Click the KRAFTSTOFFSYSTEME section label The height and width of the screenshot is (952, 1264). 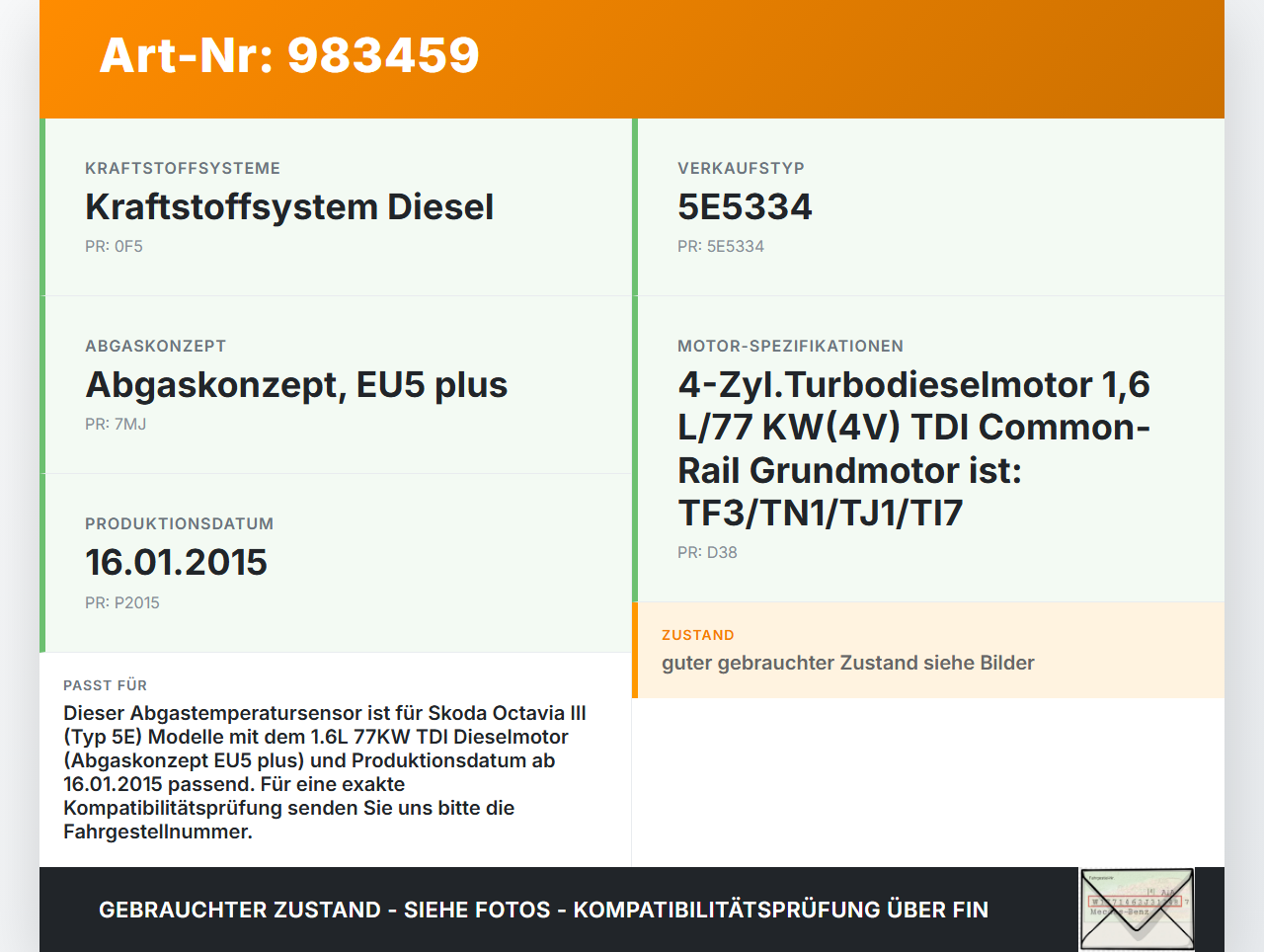click(x=183, y=169)
